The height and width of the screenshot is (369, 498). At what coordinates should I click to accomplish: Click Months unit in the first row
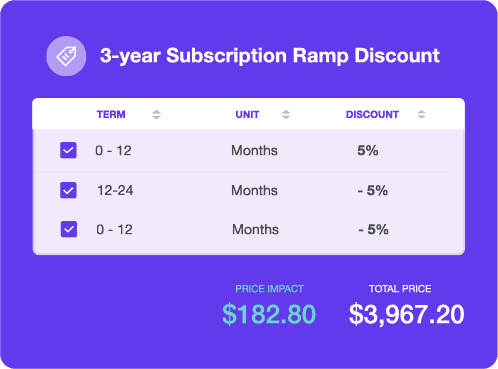pos(254,150)
